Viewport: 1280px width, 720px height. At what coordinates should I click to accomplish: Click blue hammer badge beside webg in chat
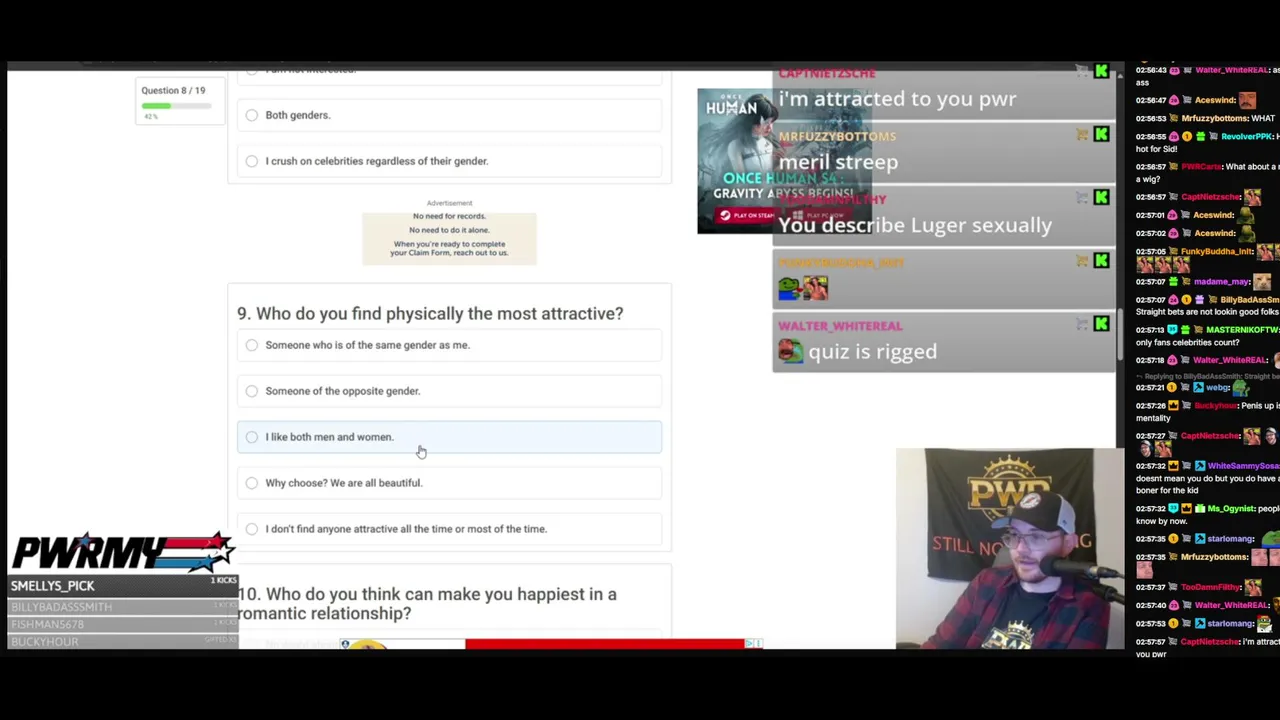pyautogui.click(x=1199, y=388)
